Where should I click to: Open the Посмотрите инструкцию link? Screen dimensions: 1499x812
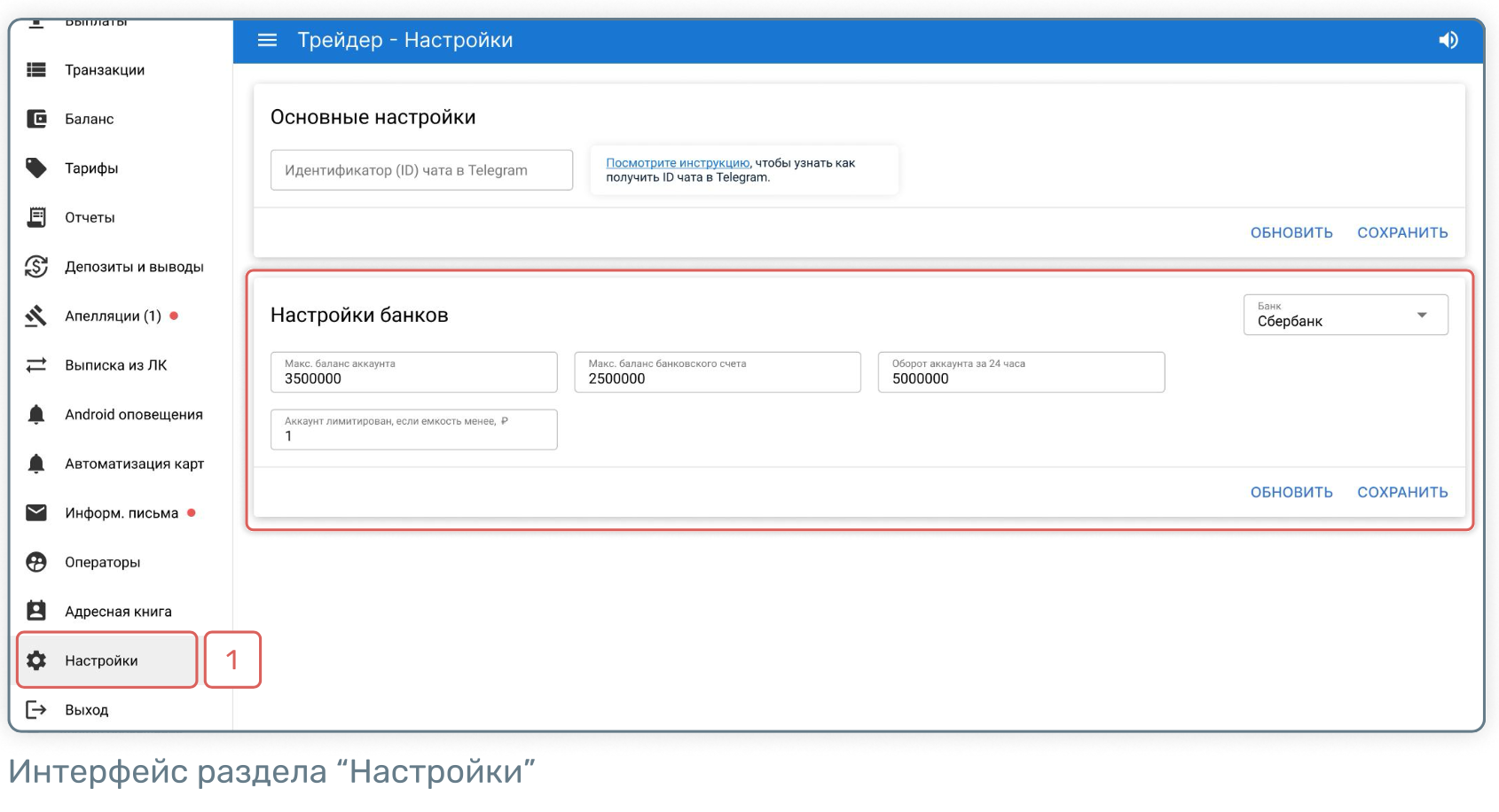678,163
